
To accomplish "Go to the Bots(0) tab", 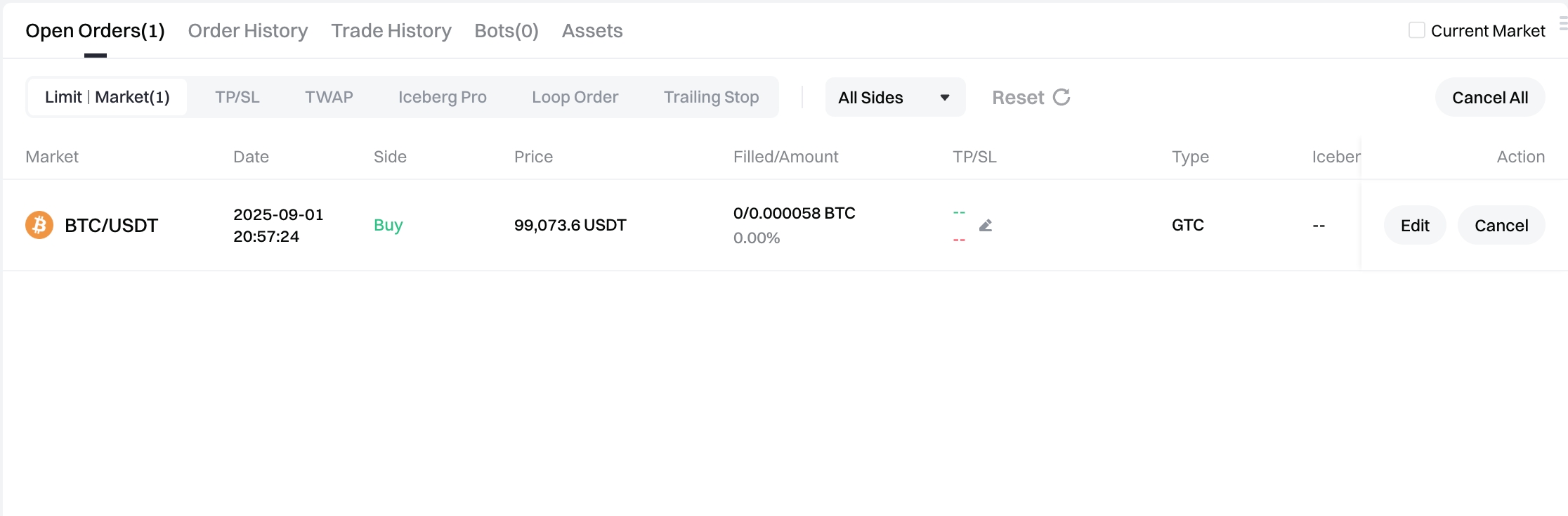I will pos(507,31).
